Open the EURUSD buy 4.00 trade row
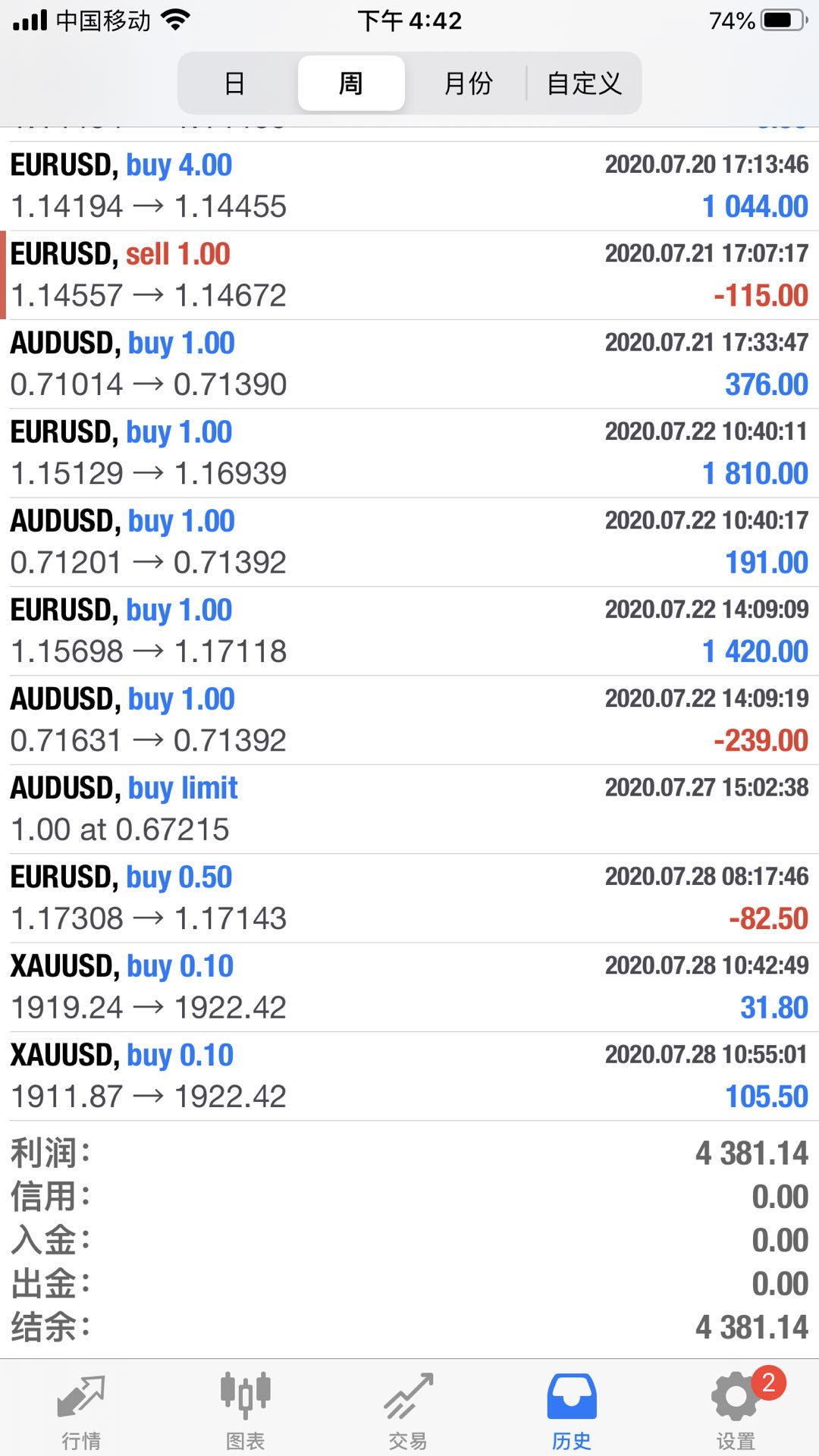This screenshot has height=1456, width=819. click(x=409, y=186)
